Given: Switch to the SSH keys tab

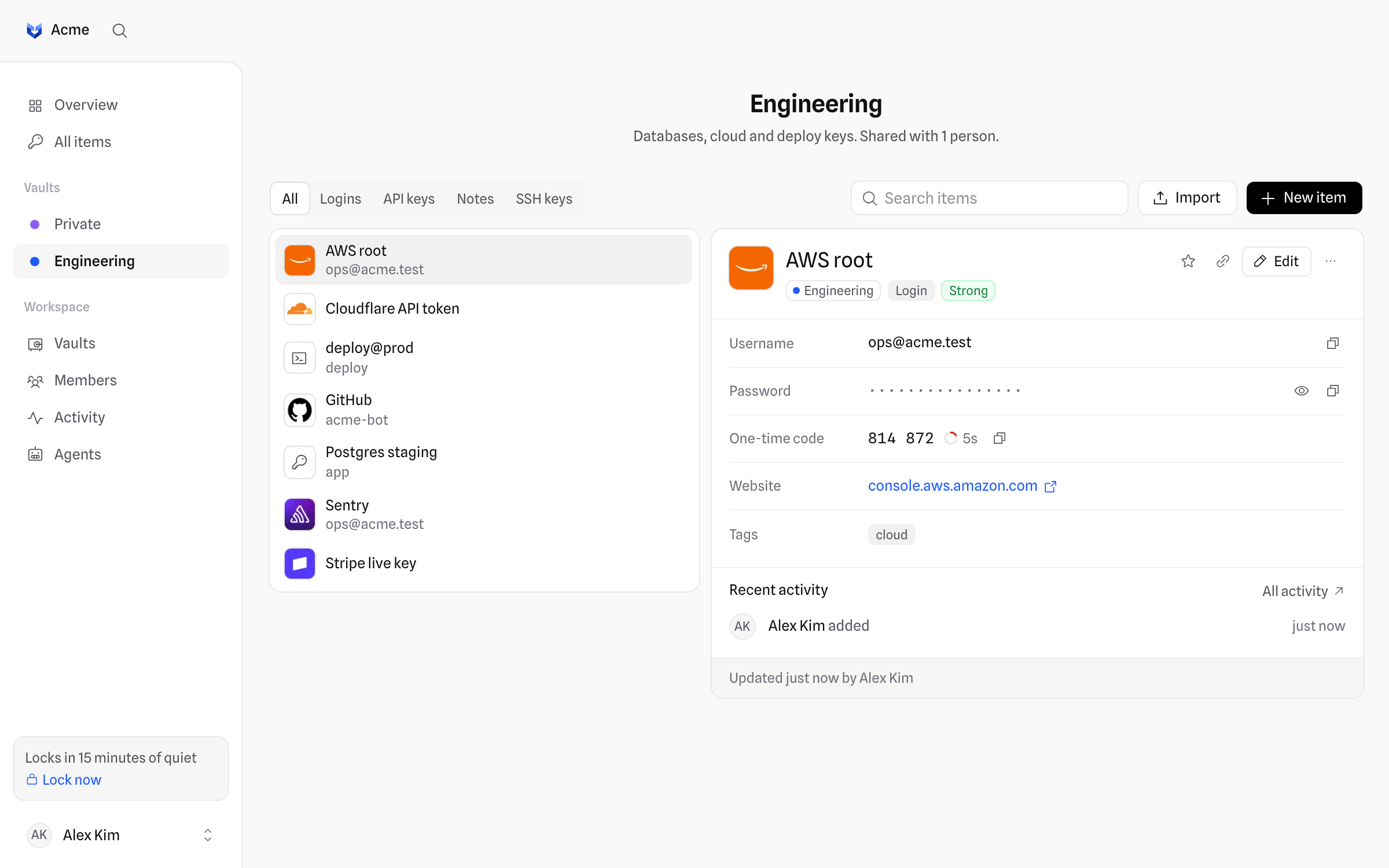Looking at the screenshot, I should 544,198.
